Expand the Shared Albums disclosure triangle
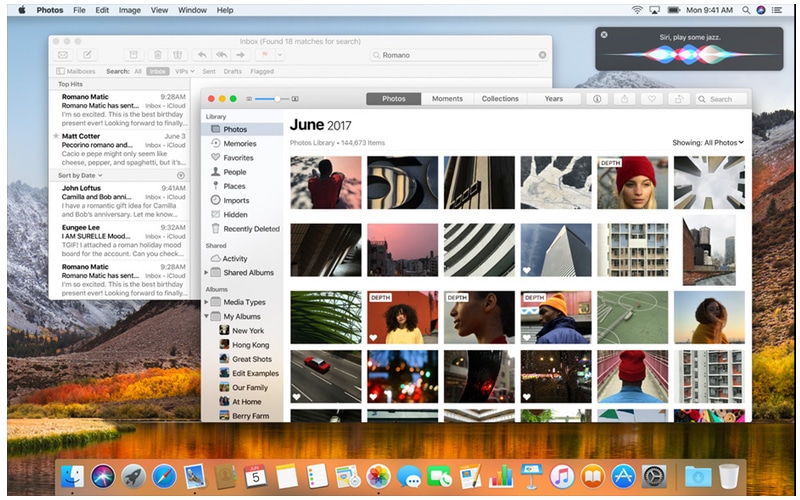 pos(207,273)
